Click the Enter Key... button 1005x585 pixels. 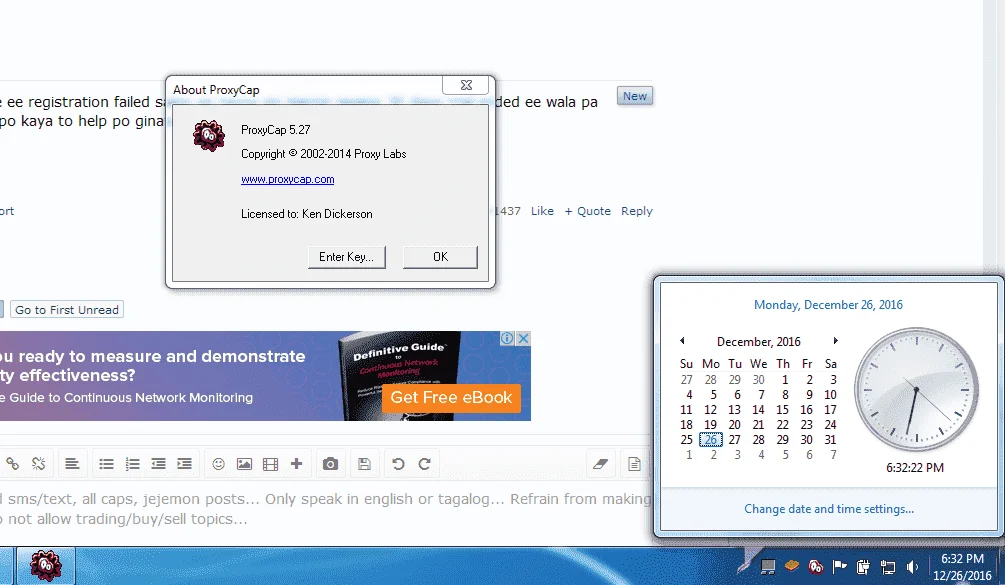click(x=346, y=257)
